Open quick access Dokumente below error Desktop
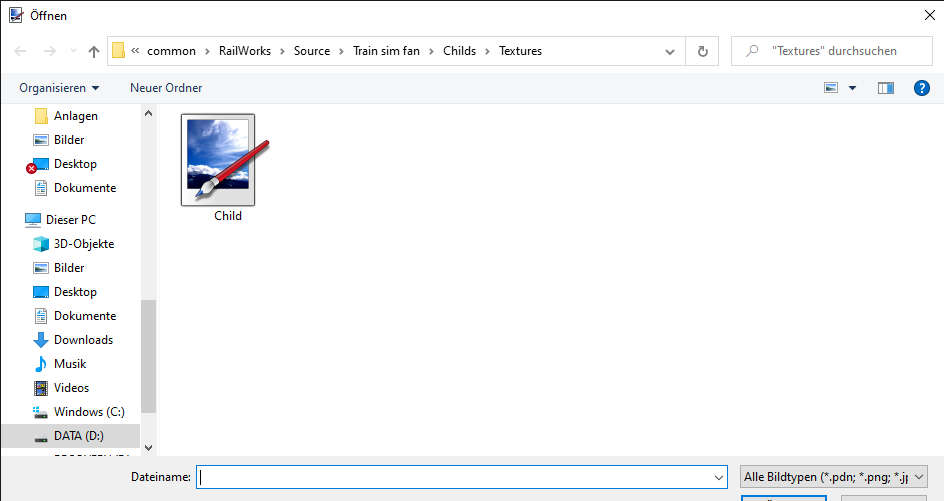The image size is (944, 501). click(x=75, y=188)
